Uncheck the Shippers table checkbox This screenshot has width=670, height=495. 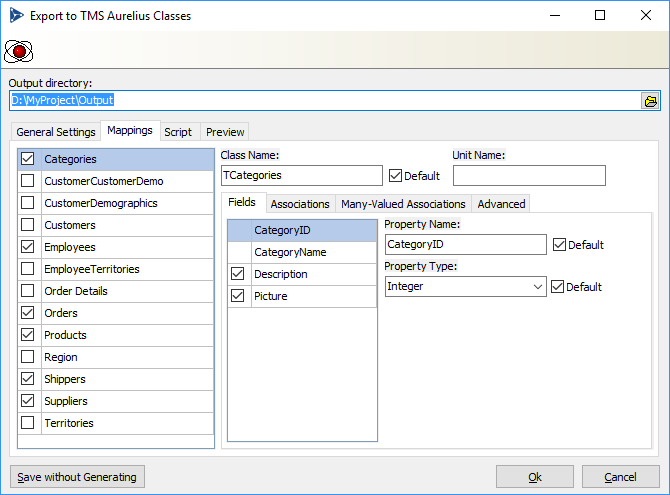click(x=28, y=379)
